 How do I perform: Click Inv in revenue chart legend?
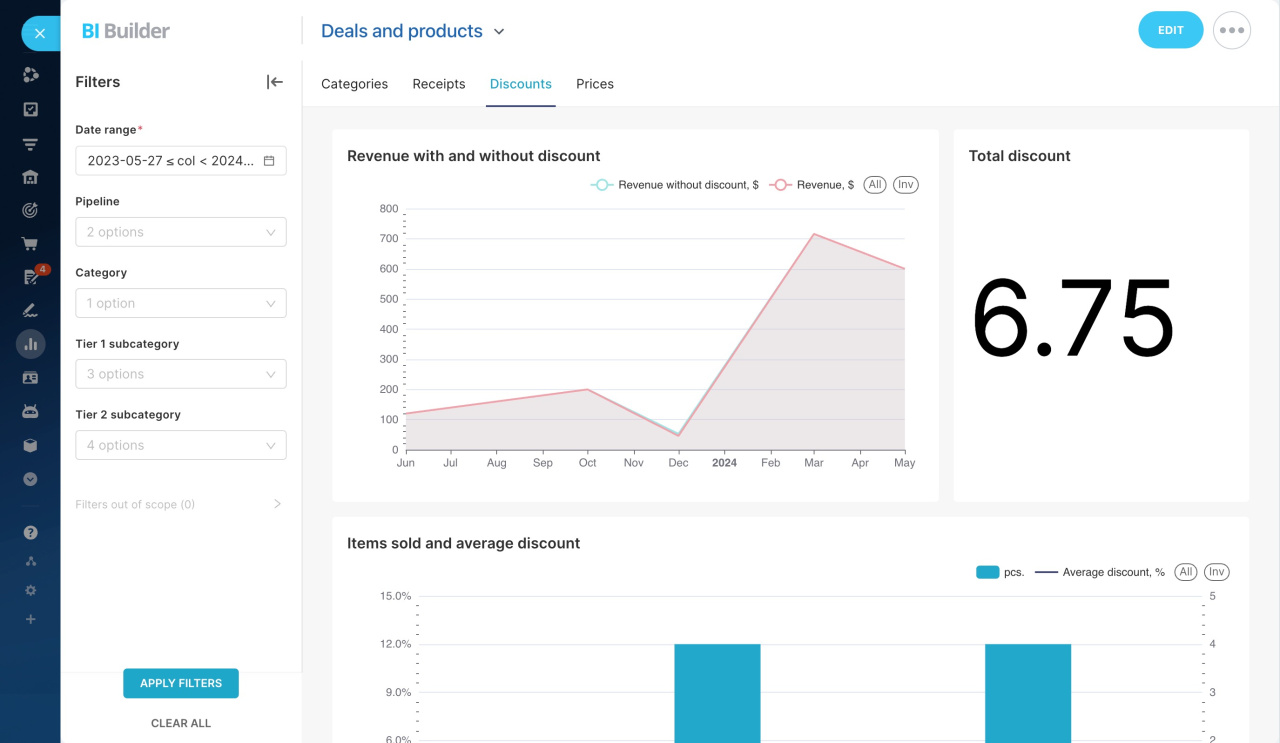tap(905, 185)
